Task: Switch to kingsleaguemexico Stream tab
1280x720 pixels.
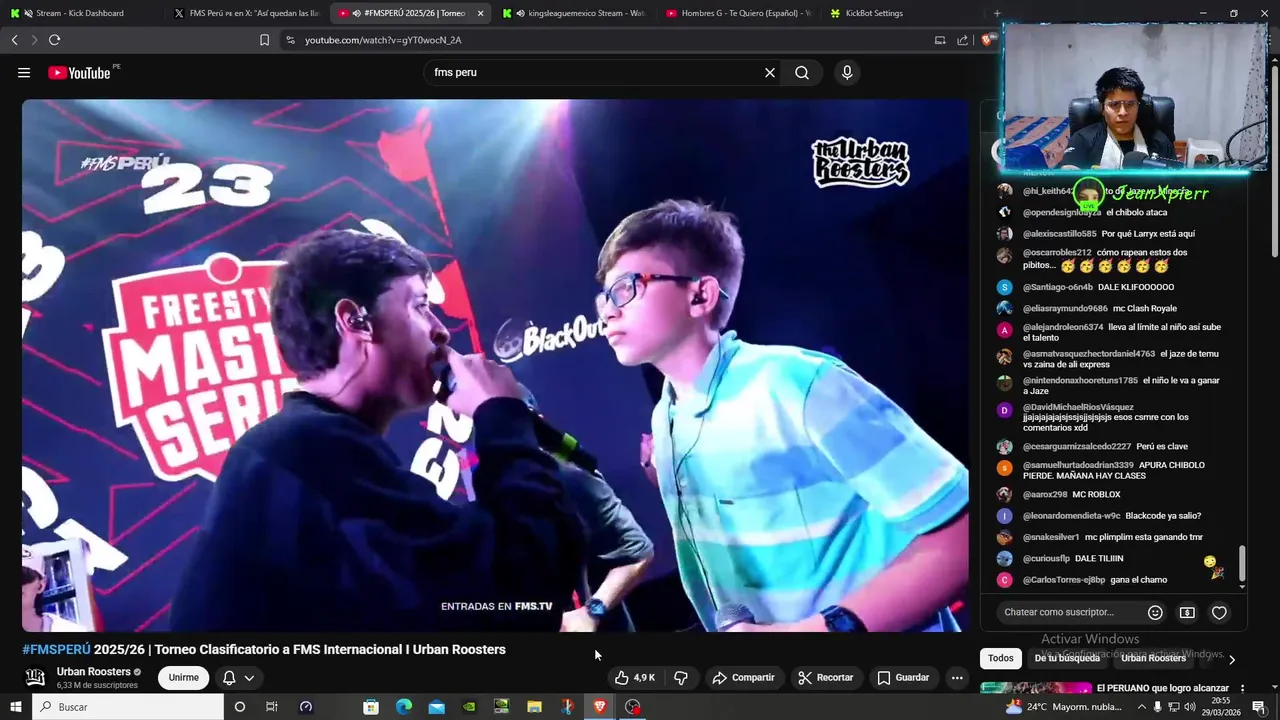Action: tap(574, 13)
